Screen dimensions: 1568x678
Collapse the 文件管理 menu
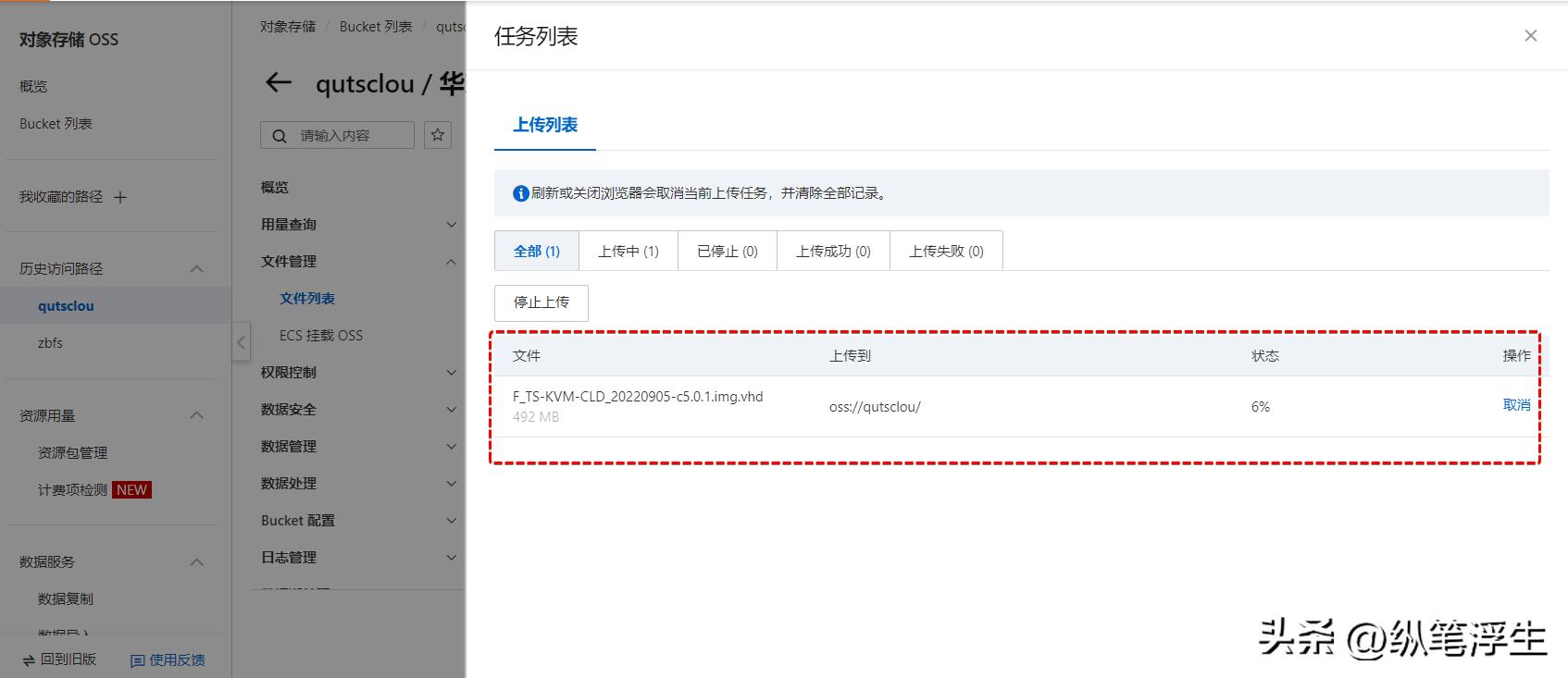[451, 262]
